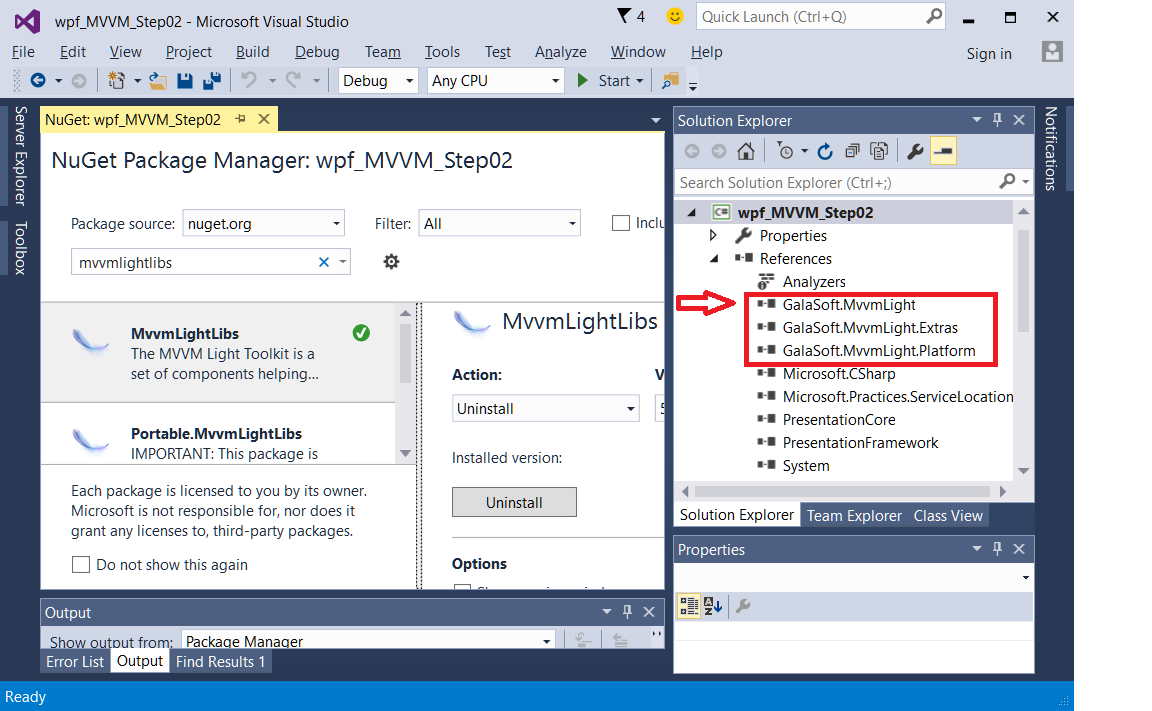
Task: Click the Save All toolbar icon
Action: (212, 81)
